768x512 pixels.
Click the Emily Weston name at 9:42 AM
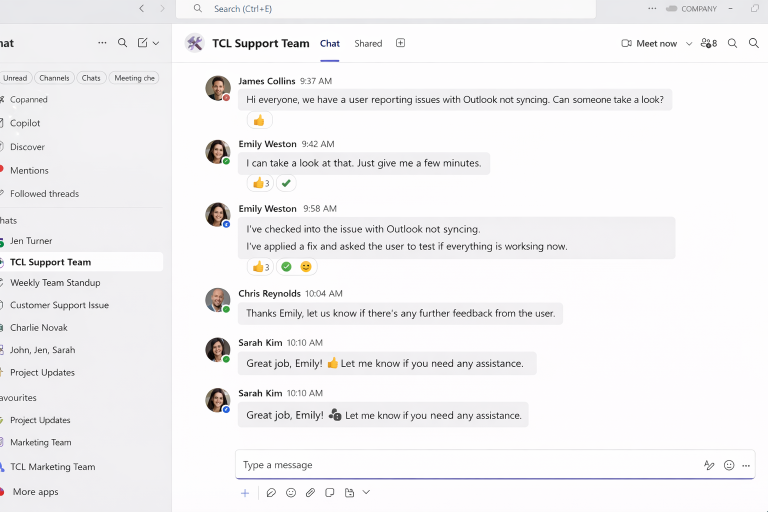click(267, 144)
